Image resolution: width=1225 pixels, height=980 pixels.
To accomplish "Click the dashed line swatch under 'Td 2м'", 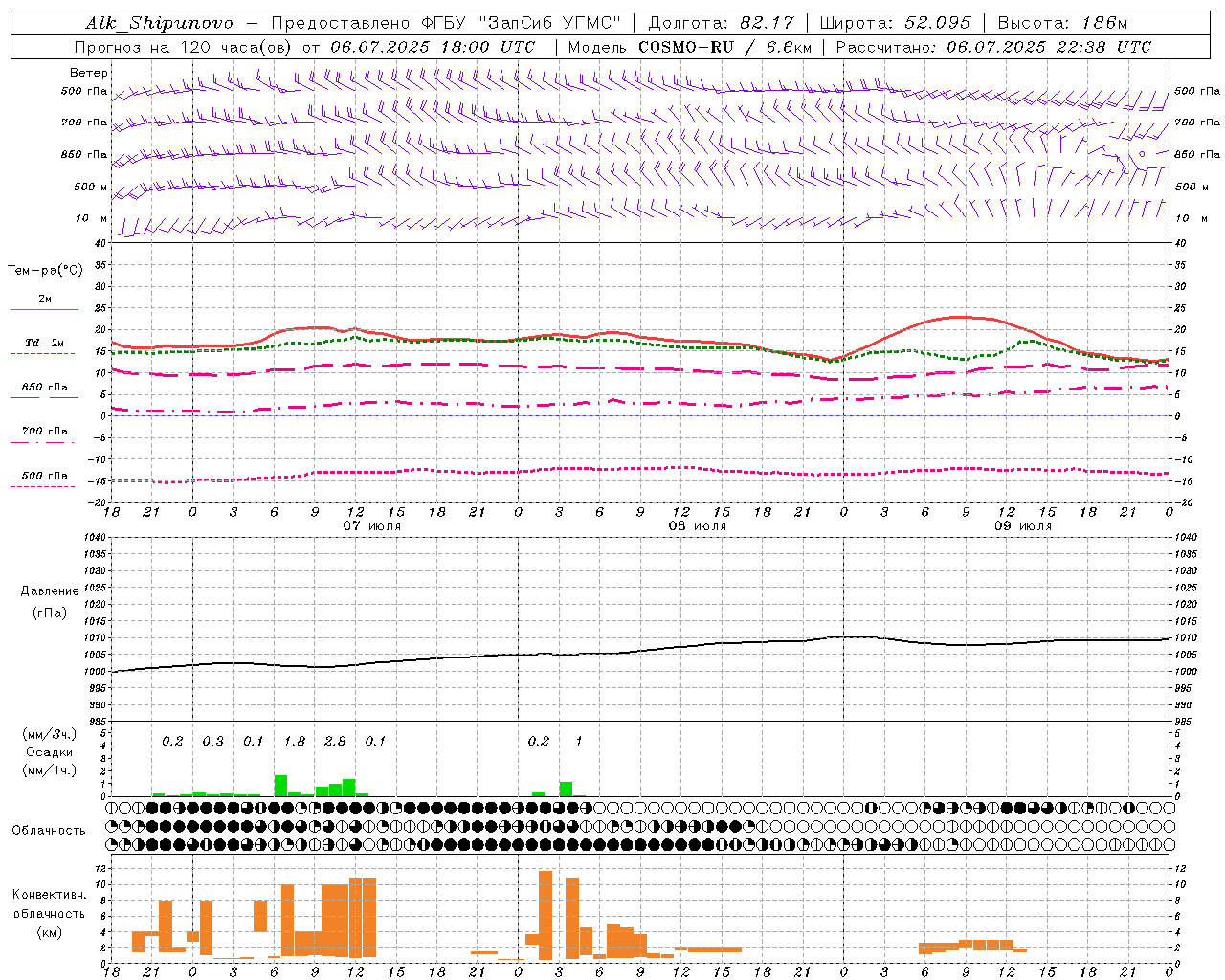I will coord(42,353).
